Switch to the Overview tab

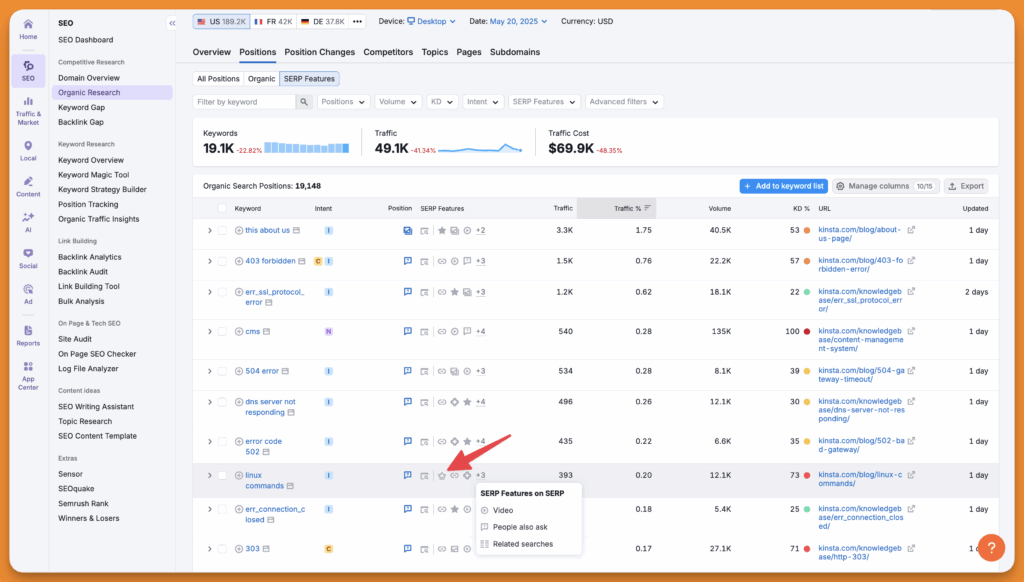212,52
